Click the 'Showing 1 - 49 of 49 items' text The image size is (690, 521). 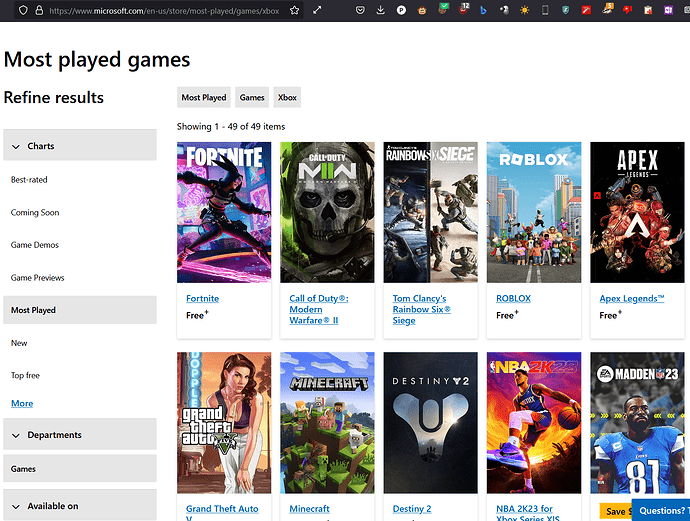(x=231, y=127)
